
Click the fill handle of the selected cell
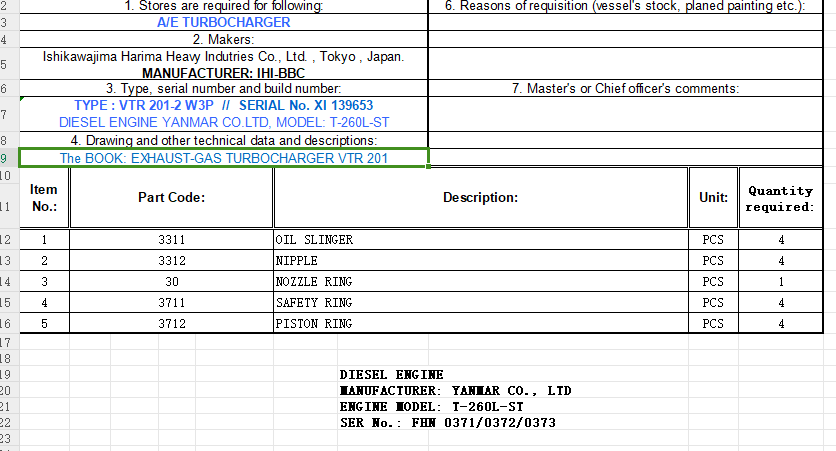(x=428, y=166)
